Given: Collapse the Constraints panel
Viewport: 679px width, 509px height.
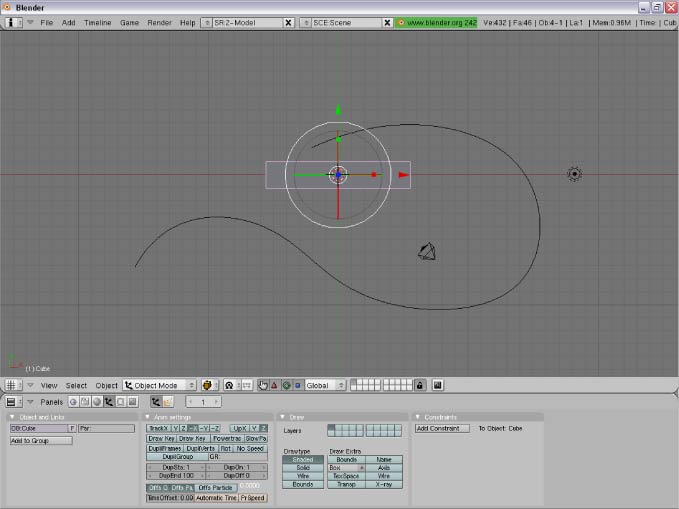Looking at the screenshot, I should (x=417, y=417).
